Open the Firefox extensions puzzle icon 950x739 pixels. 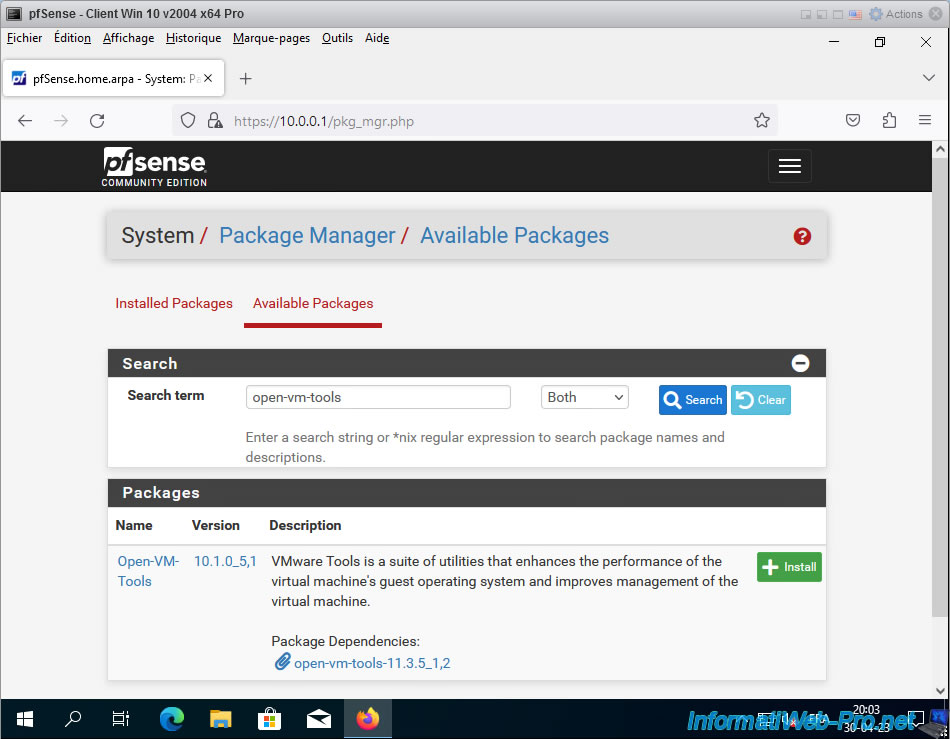point(889,121)
